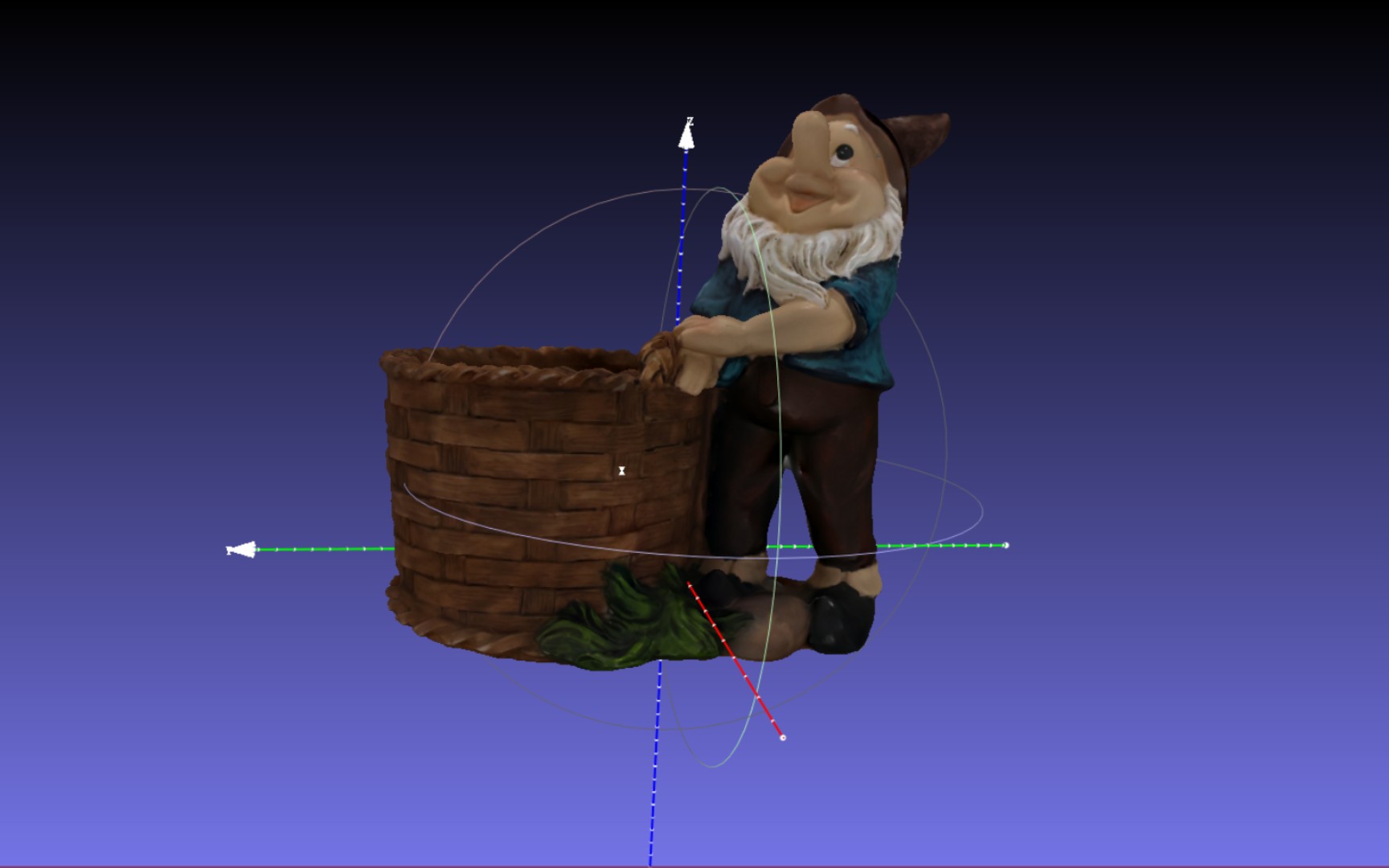Click the green axis right endpoint dot
The height and width of the screenshot is (868, 1389).
1006,545
